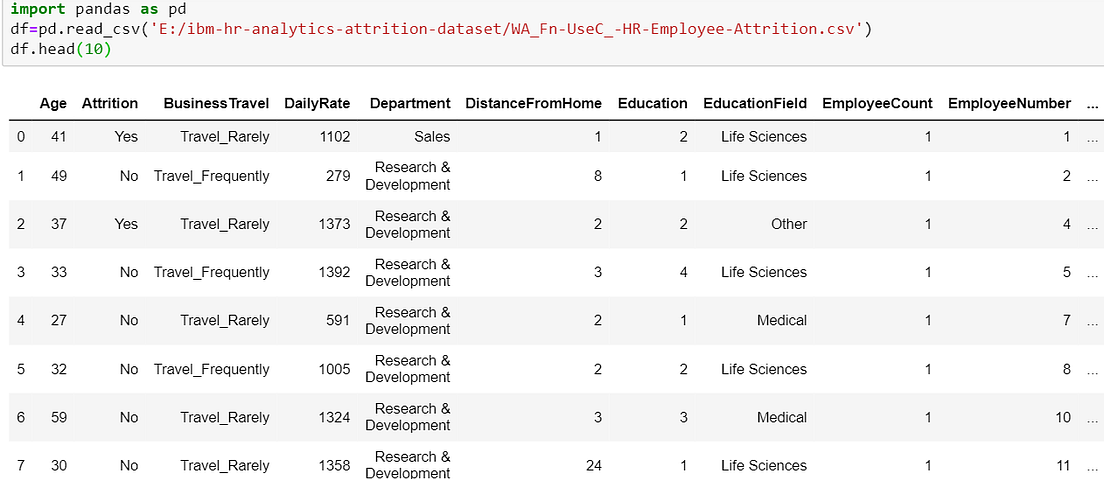This screenshot has height=479, width=1104.
Task: Click DistanceFromHome value 24
Action: [x=594, y=466]
